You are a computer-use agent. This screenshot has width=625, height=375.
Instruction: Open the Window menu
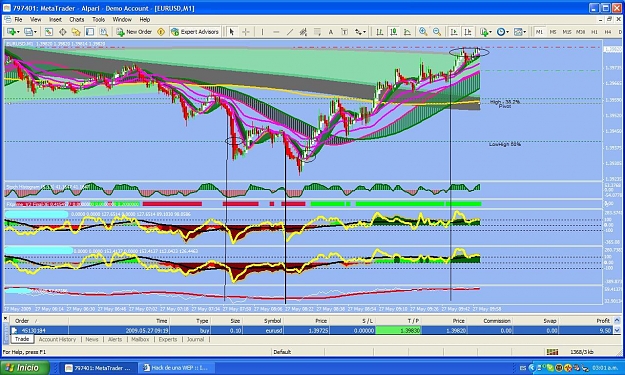122,20
